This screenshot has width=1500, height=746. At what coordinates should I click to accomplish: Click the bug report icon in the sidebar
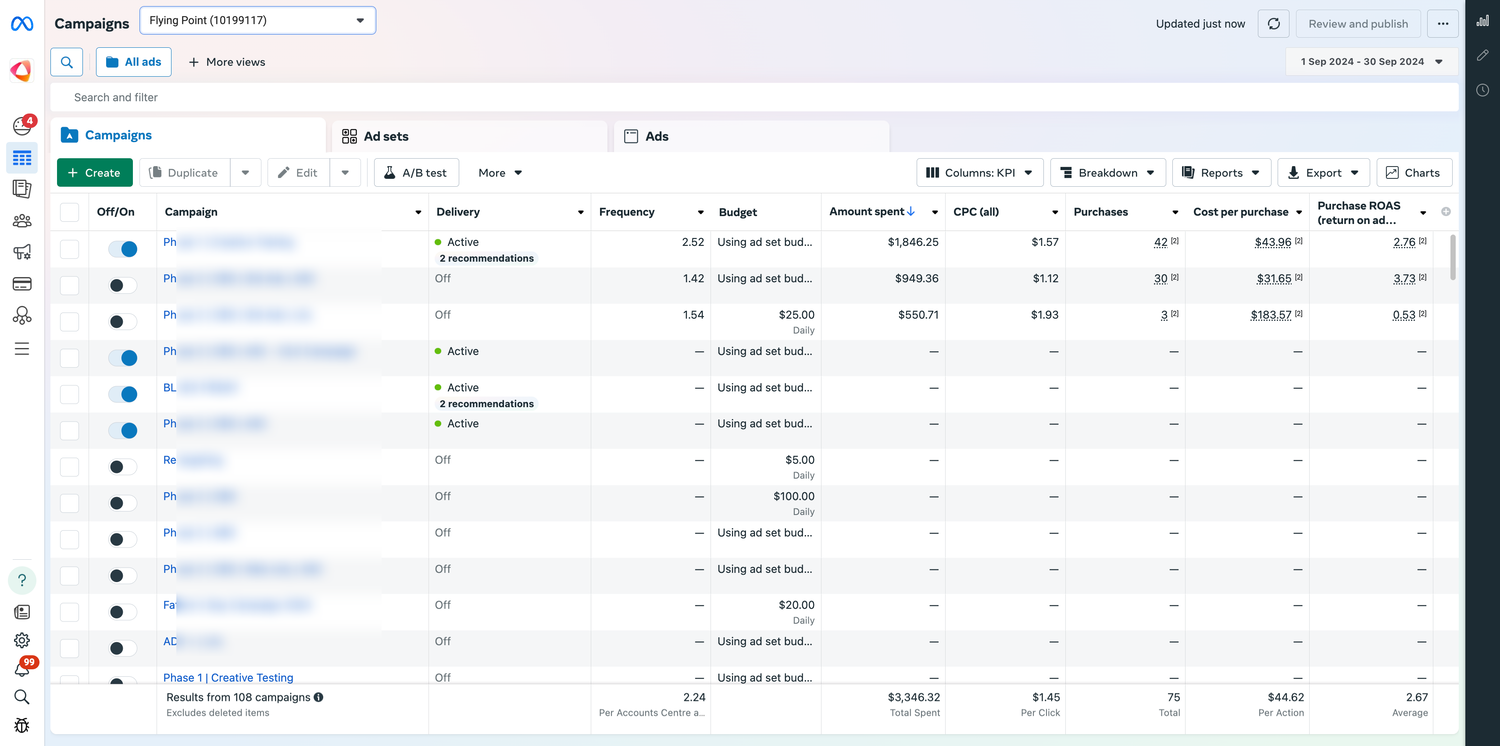[22, 725]
